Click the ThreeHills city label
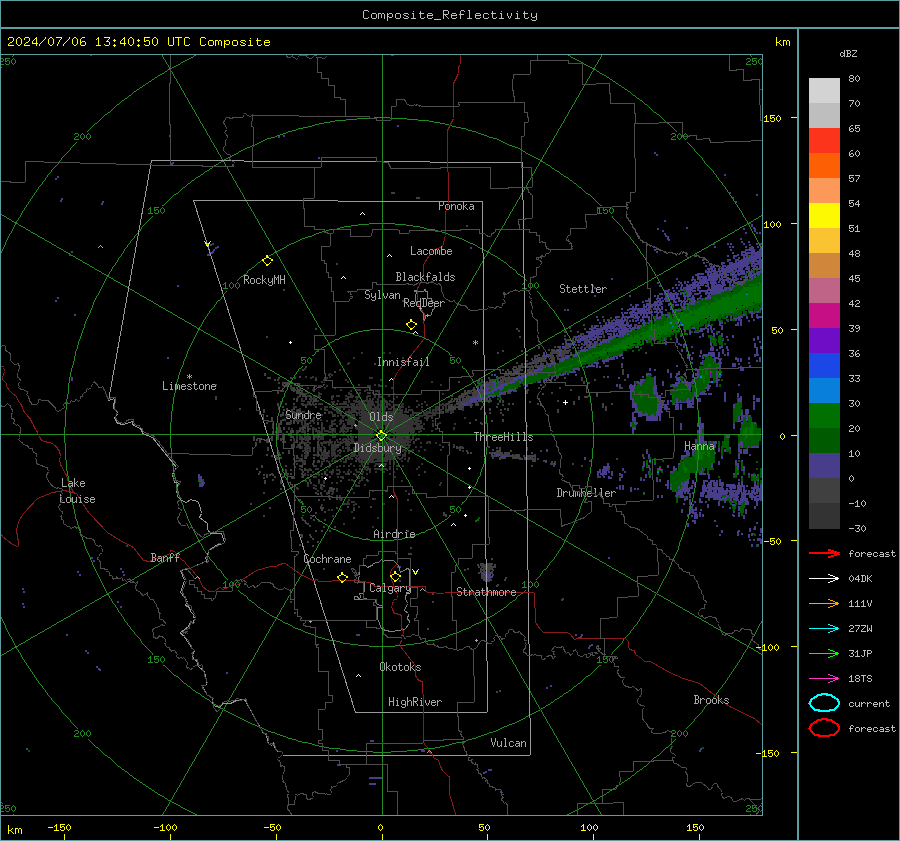This screenshot has height=841, width=900. [x=503, y=437]
